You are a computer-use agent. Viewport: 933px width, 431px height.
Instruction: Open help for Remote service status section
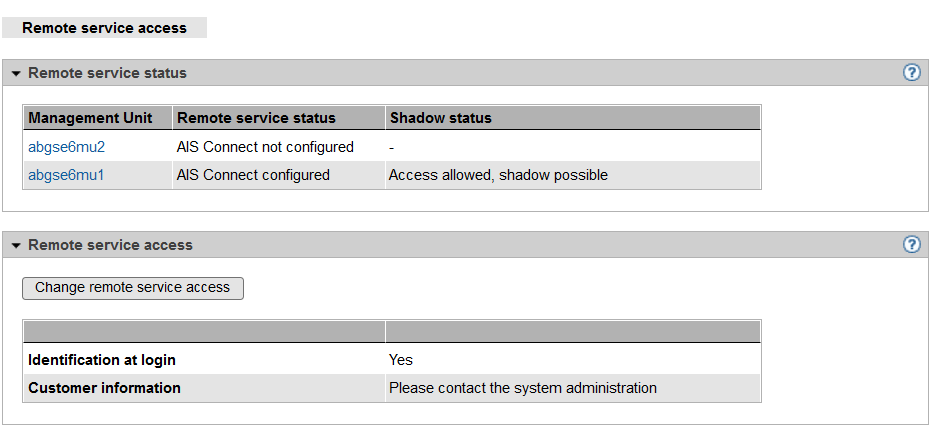[x=911, y=73]
